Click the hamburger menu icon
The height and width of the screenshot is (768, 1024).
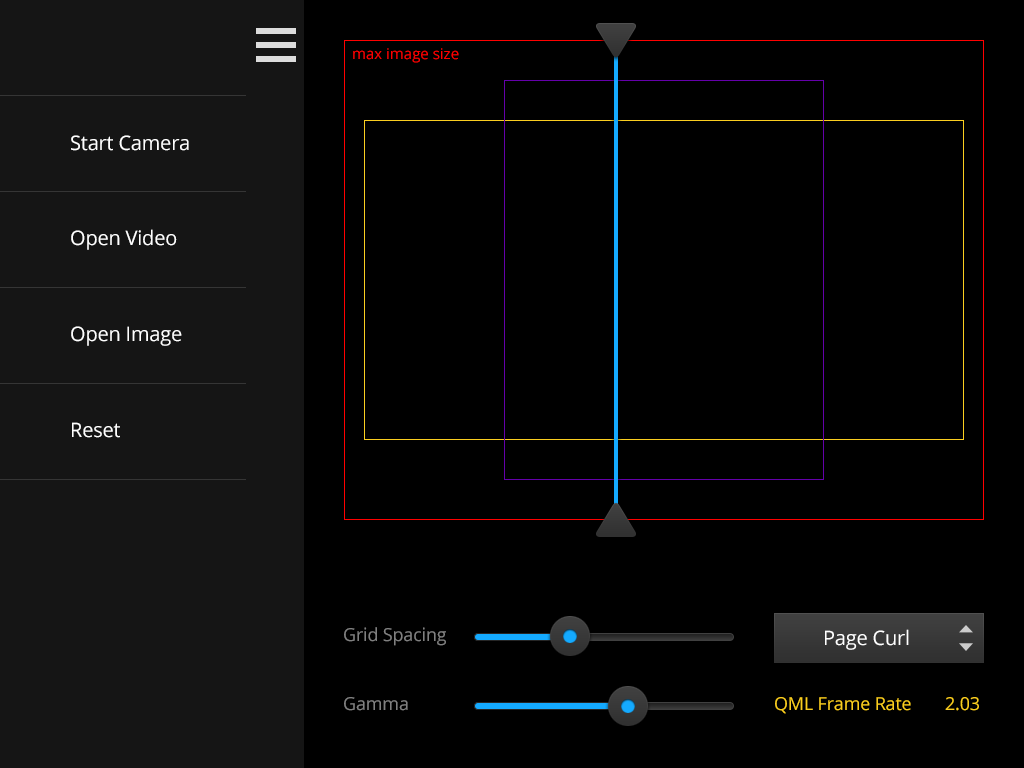coord(276,45)
